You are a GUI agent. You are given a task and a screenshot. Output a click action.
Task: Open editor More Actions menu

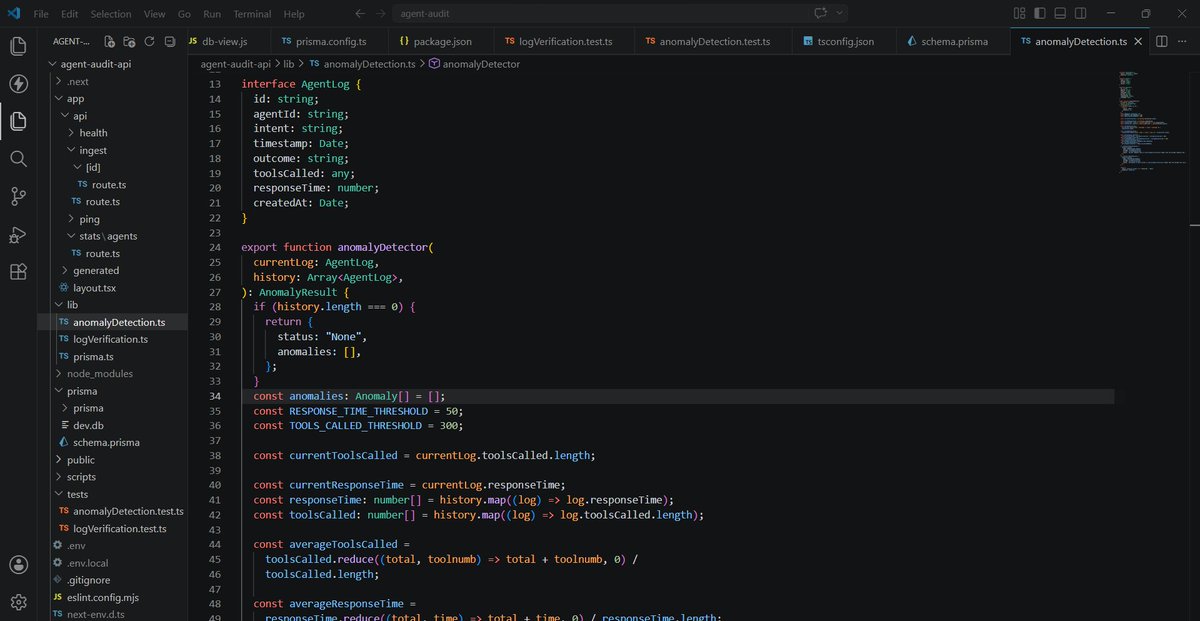[1183, 42]
